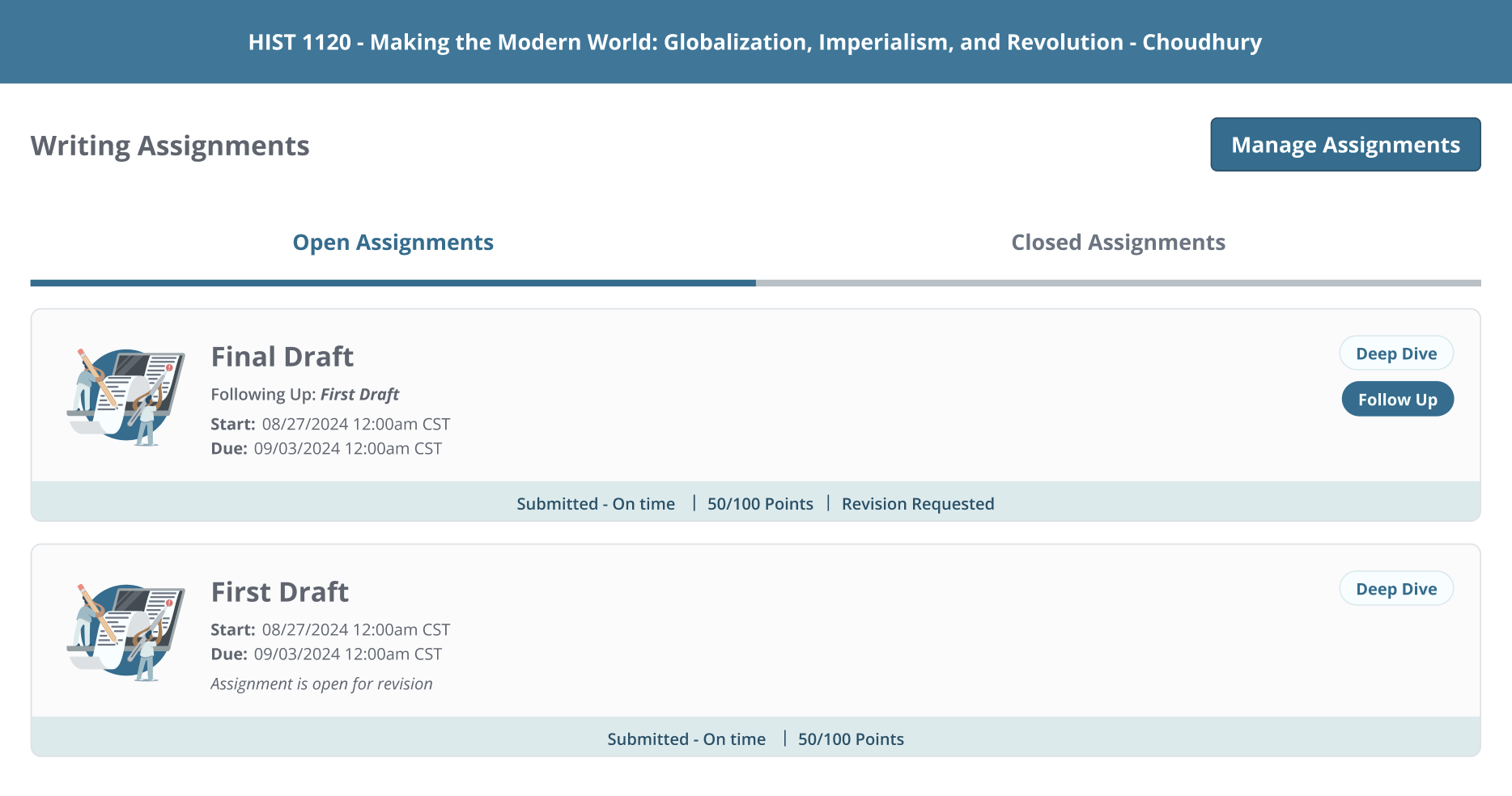Click Assignment is open for revision text
1512x796 pixels.
[321, 684]
